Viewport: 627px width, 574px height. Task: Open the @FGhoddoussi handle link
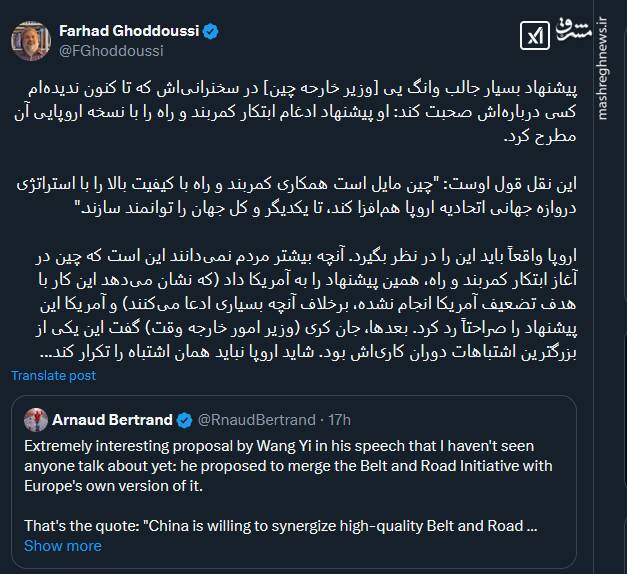[x=112, y=50]
